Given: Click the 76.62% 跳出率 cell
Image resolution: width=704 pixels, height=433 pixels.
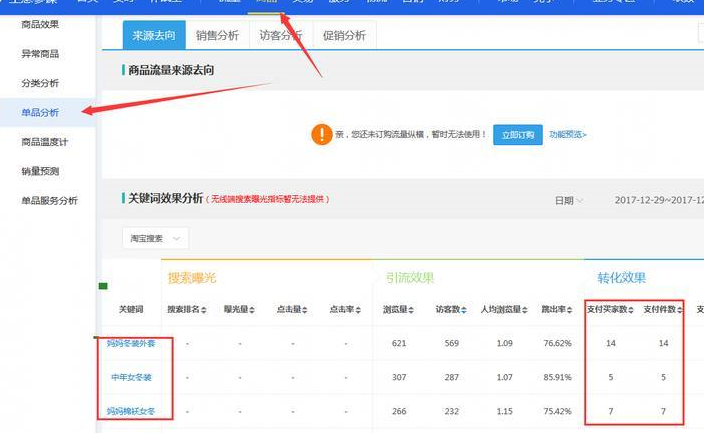Looking at the screenshot, I should pos(557,343).
